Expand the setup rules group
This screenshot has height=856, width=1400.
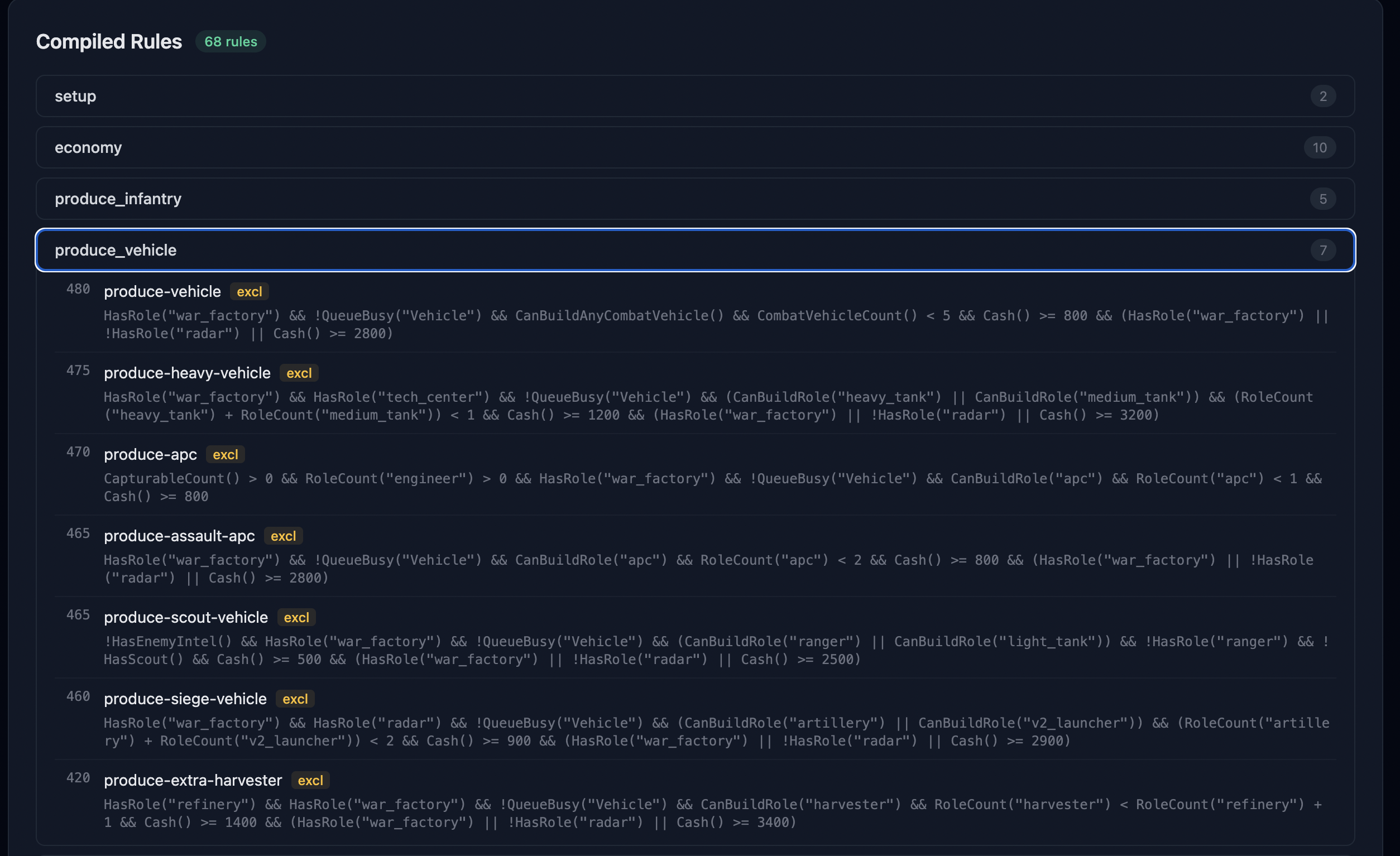(694, 96)
